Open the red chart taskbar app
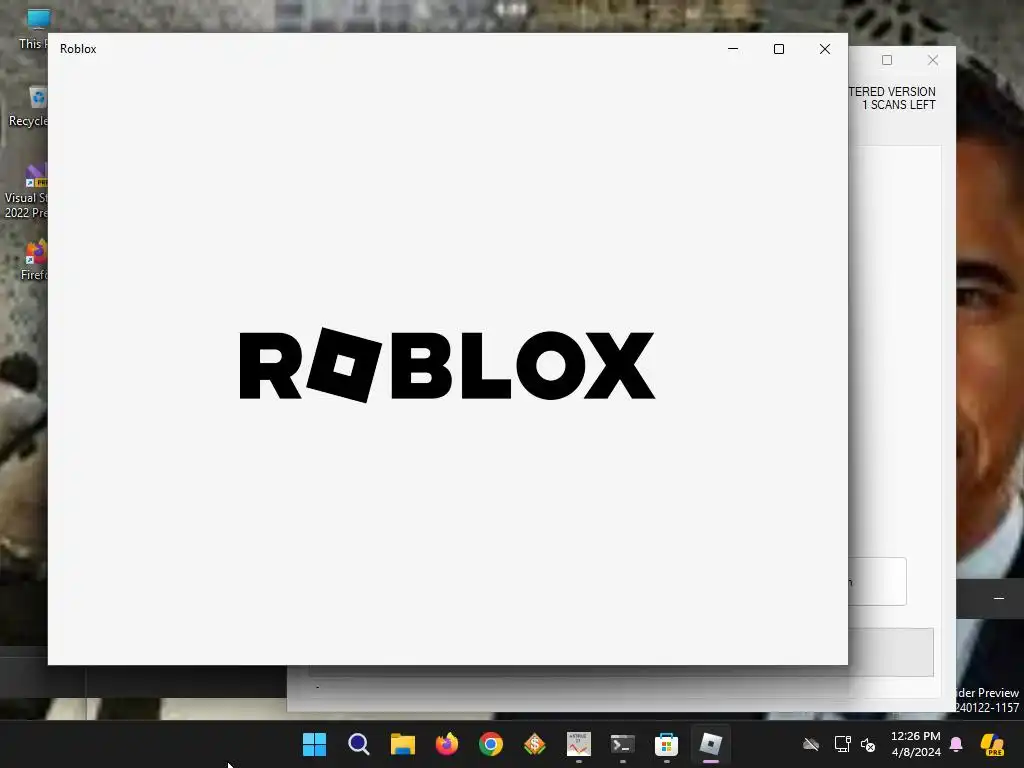This screenshot has height=768, width=1024. coord(579,744)
